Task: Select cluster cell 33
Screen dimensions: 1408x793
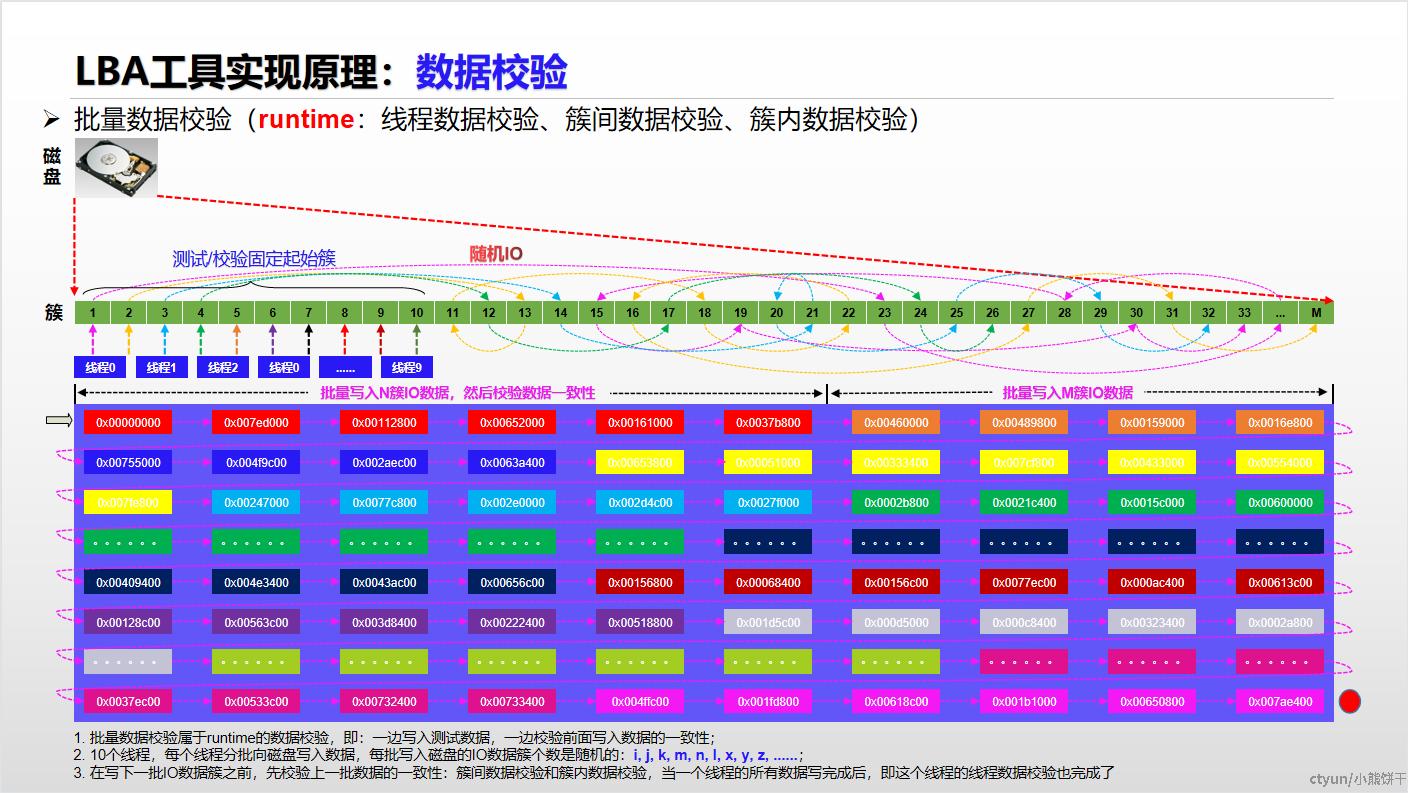Action: coord(1244,313)
